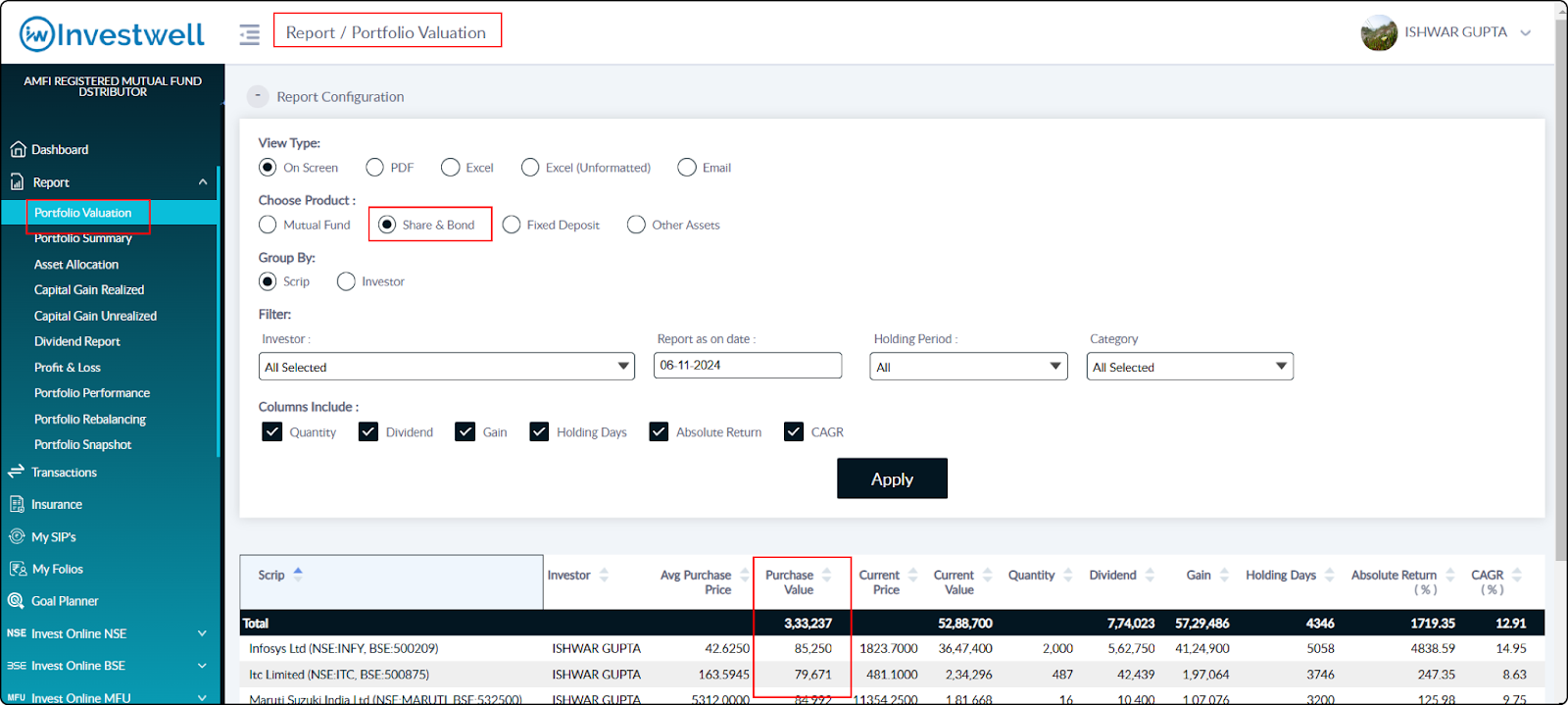
Task: Uncheck the Gain column checkbox
Action: [465, 431]
